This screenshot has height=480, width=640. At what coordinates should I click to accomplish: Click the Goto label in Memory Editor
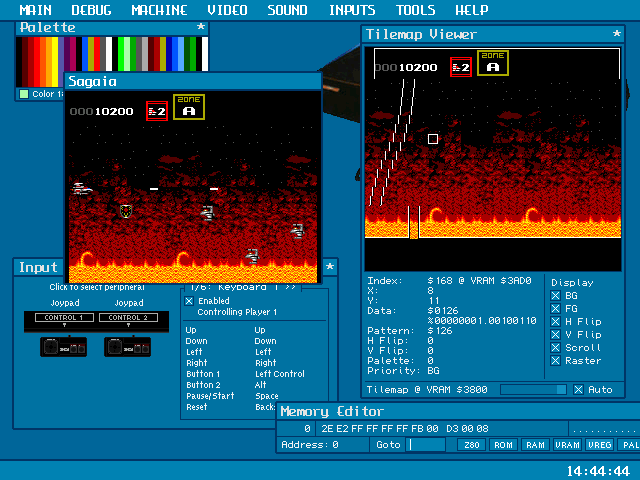point(388,445)
